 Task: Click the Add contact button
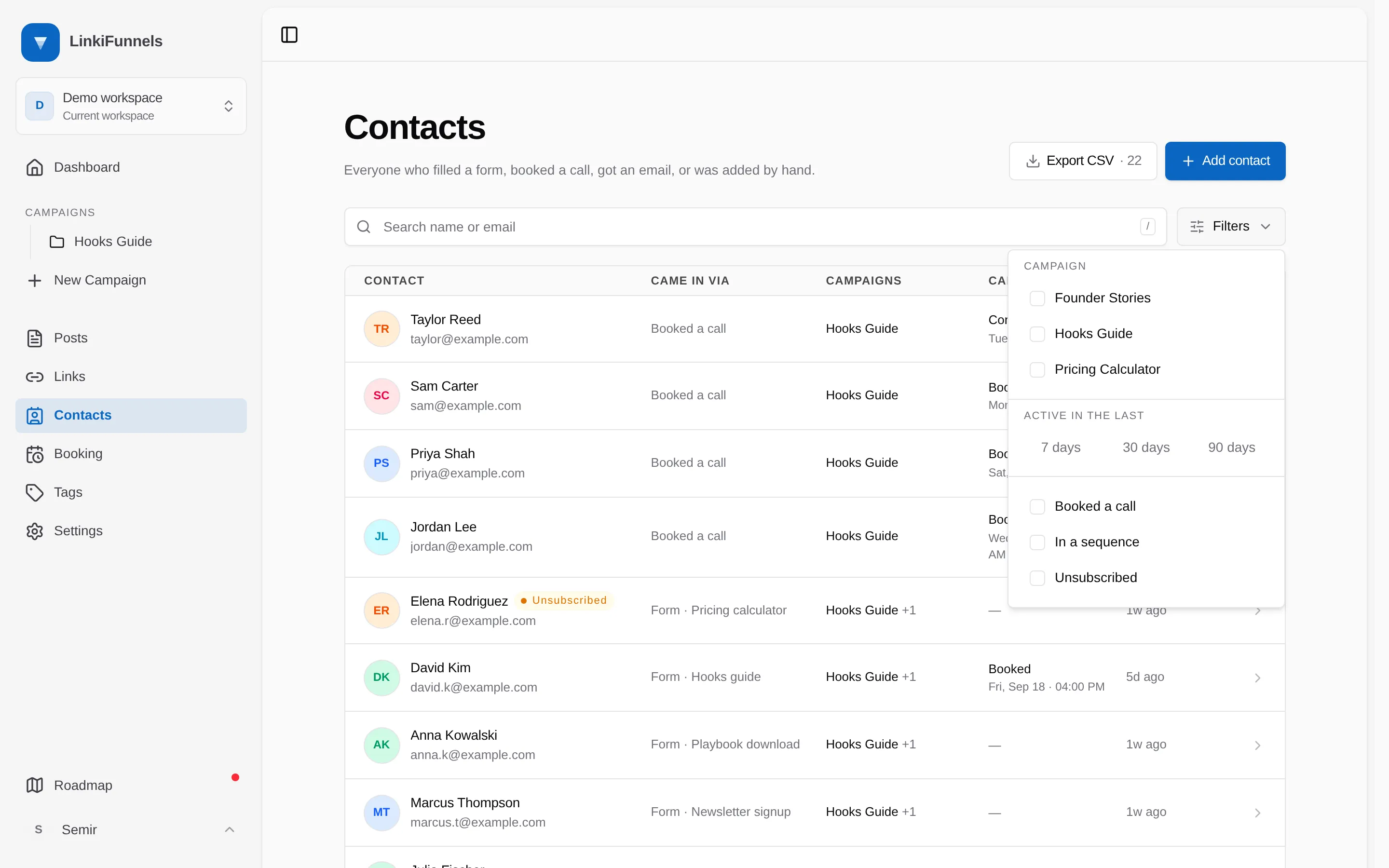(x=1225, y=161)
